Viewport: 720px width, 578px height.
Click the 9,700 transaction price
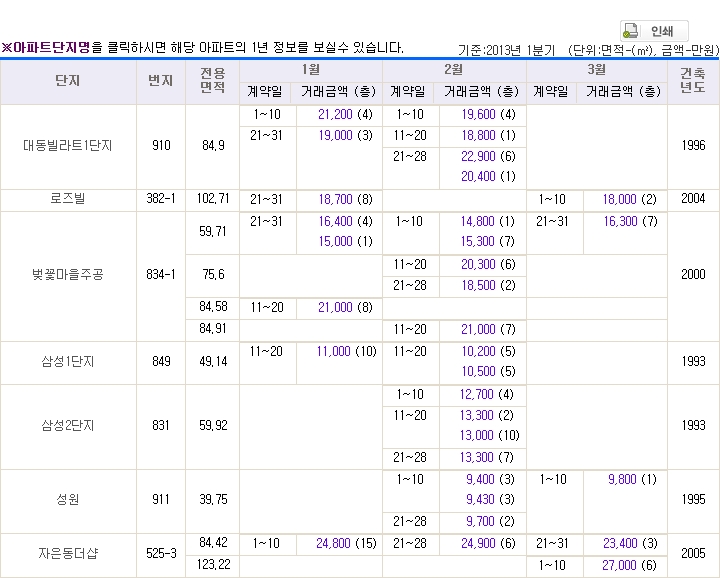click(x=480, y=522)
